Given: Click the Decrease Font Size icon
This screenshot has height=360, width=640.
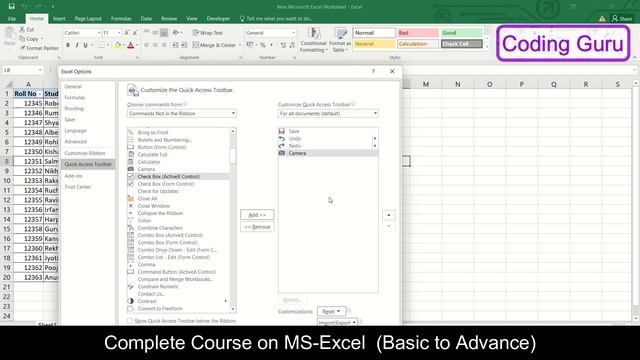Looking at the screenshot, I should [x=135, y=33].
